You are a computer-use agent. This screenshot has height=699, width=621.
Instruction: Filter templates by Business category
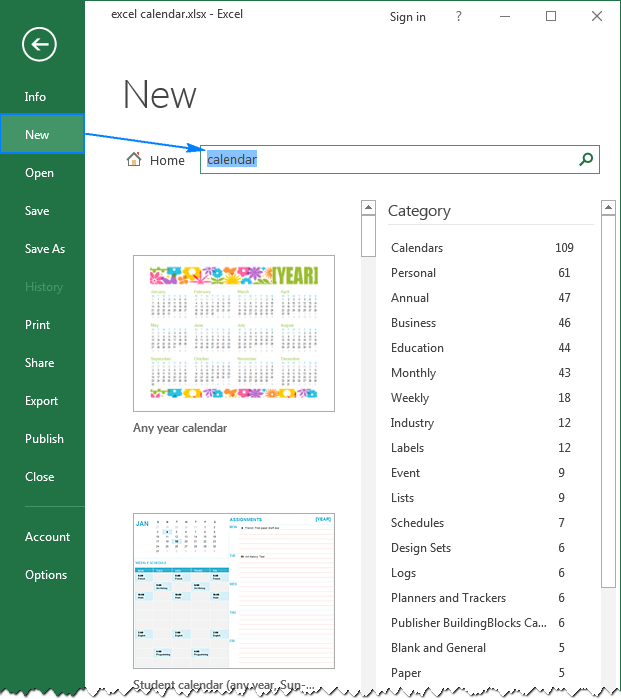click(x=413, y=323)
